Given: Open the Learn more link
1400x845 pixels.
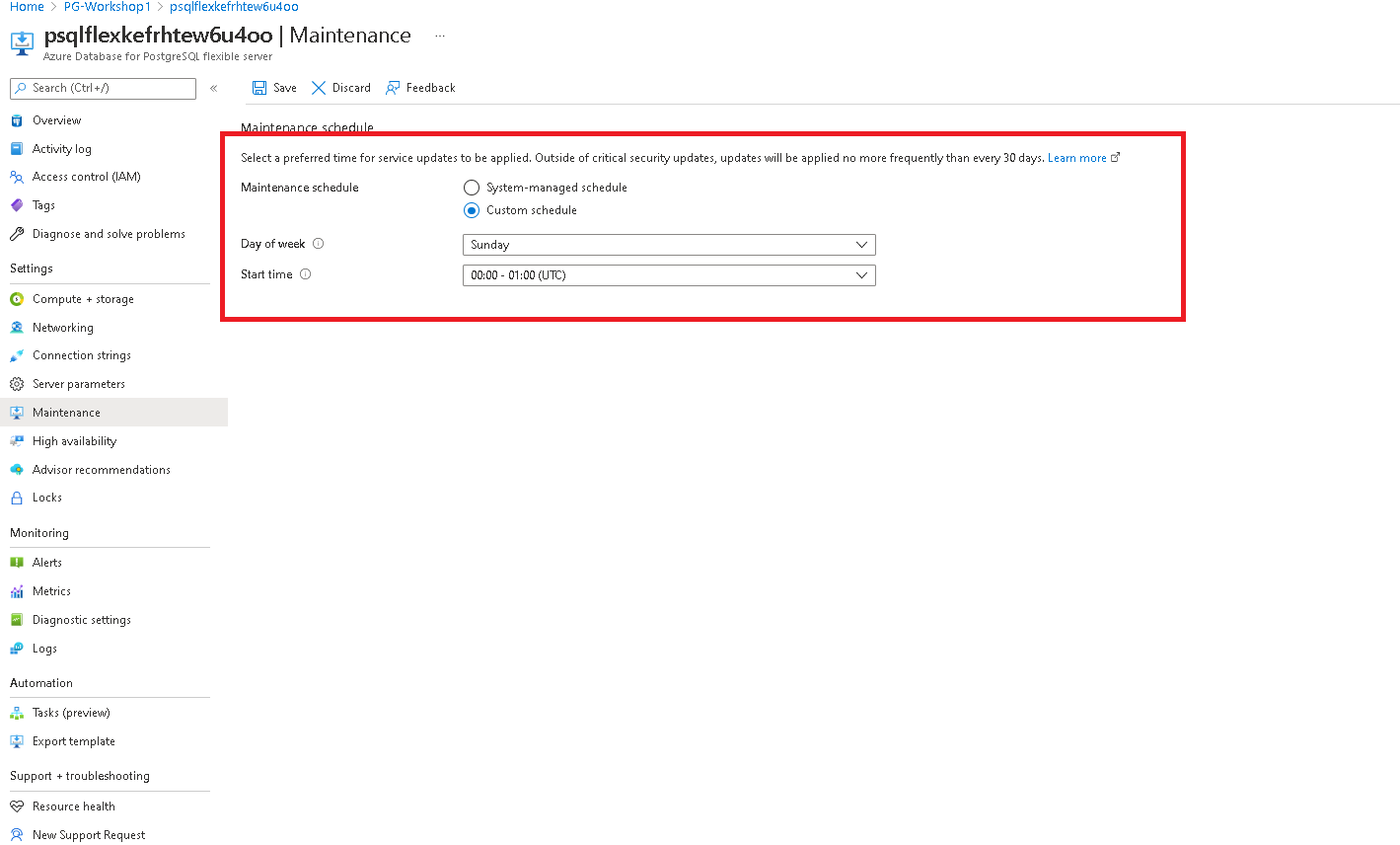Looking at the screenshot, I should coord(1077,157).
